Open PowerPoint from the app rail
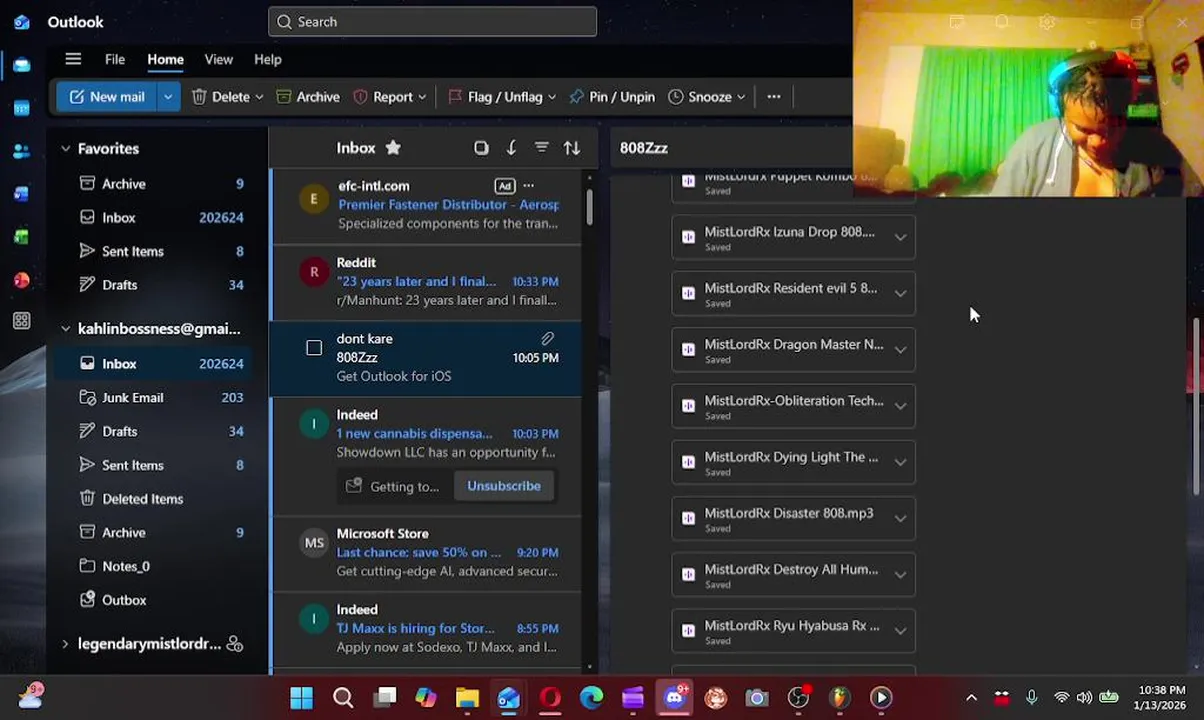This screenshot has height=720, width=1204. click(x=21, y=280)
